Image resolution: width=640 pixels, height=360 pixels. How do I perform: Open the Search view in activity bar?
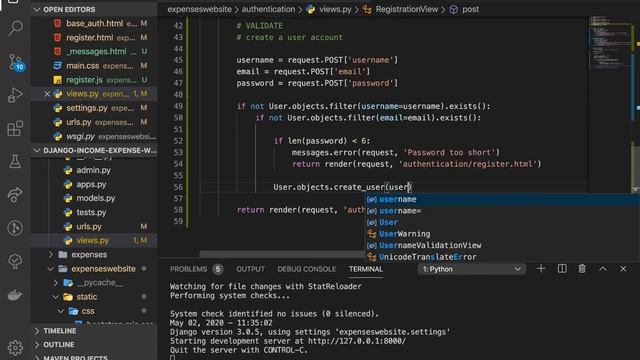pyautogui.click(x=16, y=28)
